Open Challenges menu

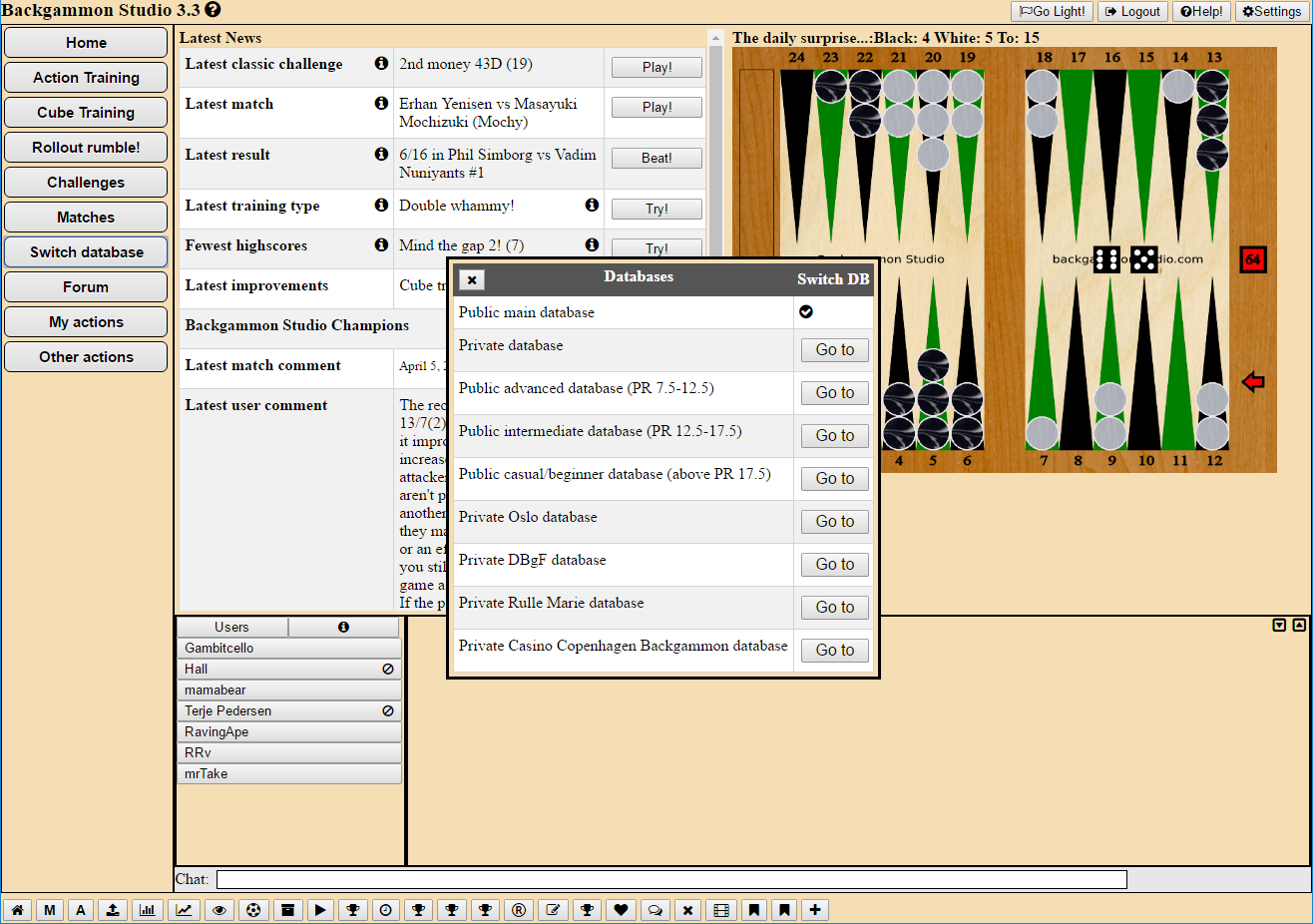pos(86,183)
